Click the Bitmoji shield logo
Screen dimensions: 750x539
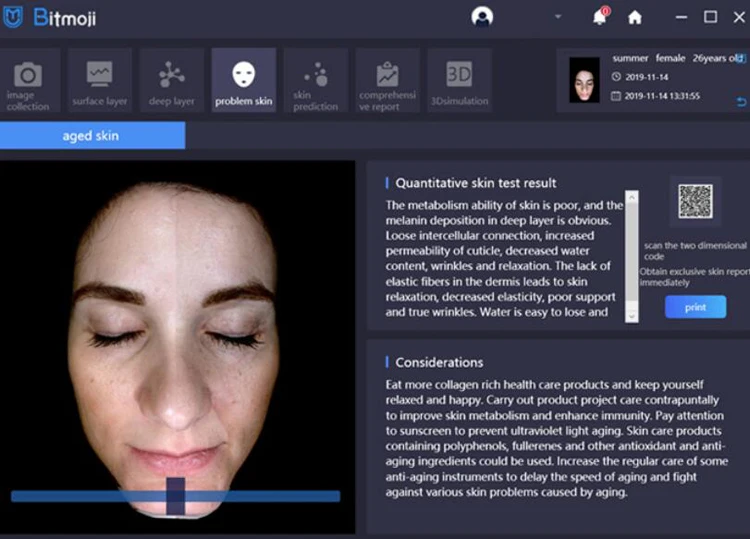coord(13,17)
